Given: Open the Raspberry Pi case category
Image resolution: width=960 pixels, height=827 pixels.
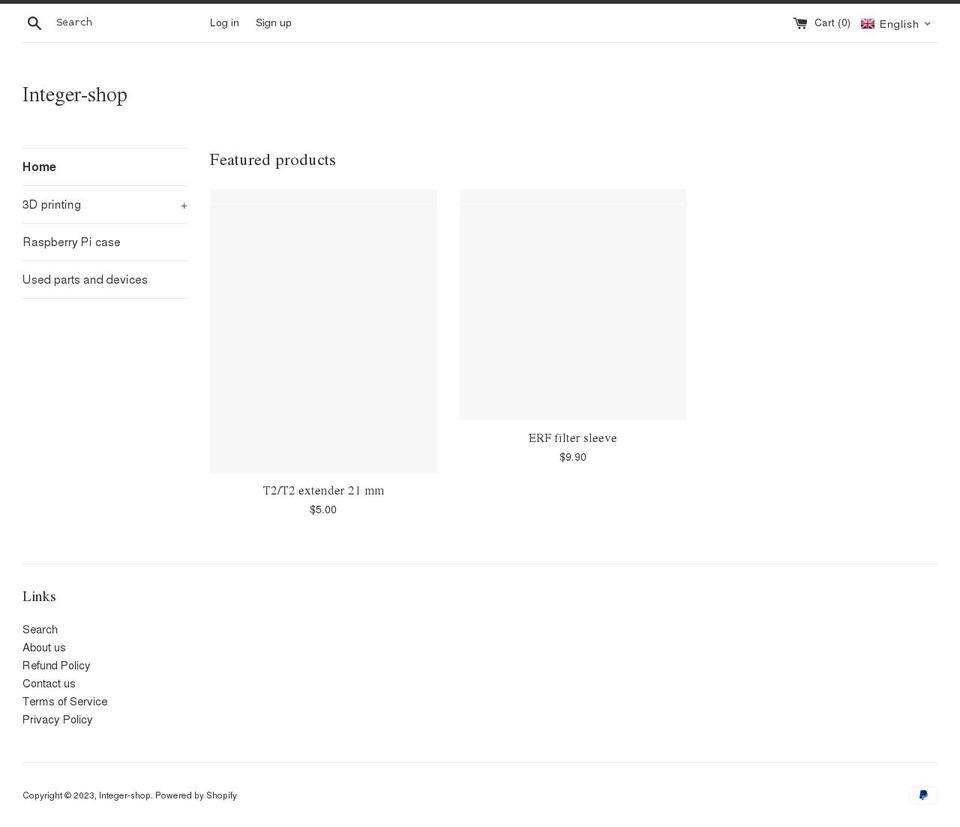Looking at the screenshot, I should point(71,242).
